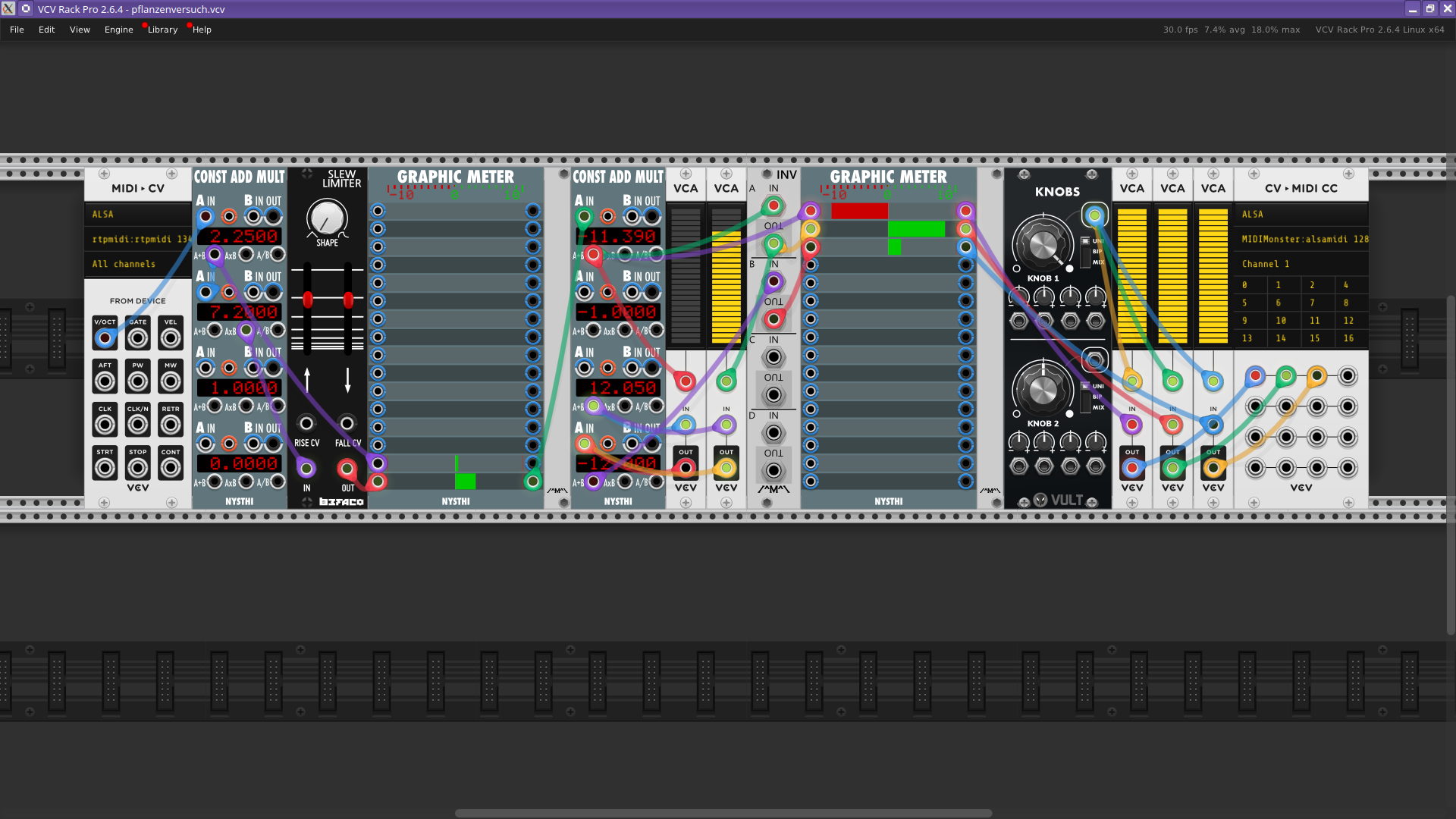Open the All channels selector

pyautogui.click(x=137, y=264)
